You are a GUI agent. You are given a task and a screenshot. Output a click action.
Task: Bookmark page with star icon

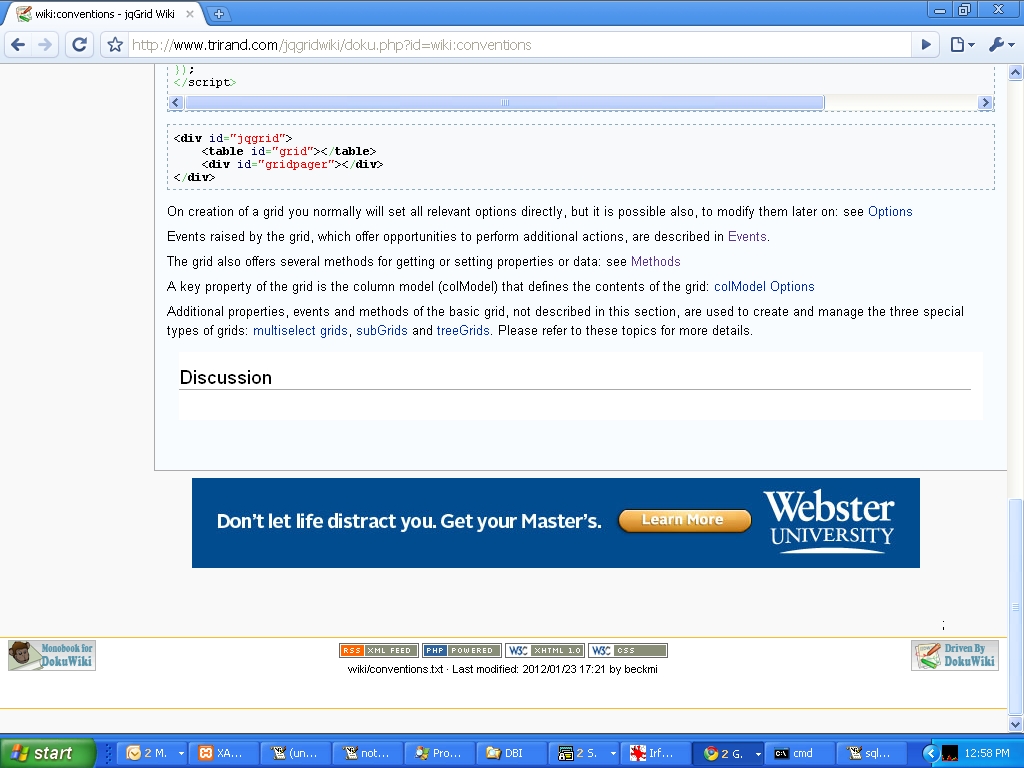(x=115, y=44)
